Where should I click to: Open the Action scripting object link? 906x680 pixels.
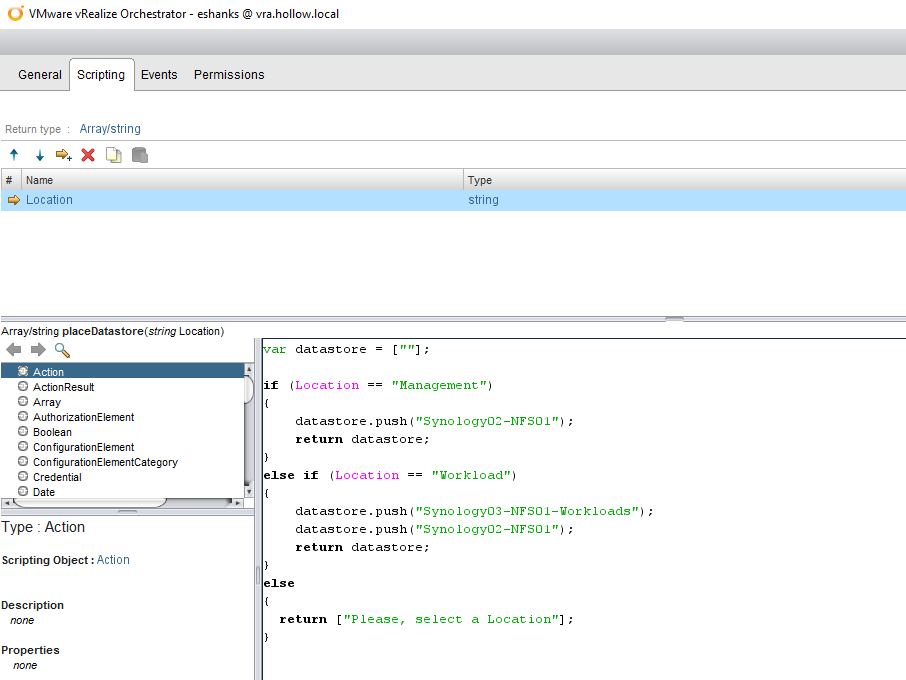coord(113,560)
